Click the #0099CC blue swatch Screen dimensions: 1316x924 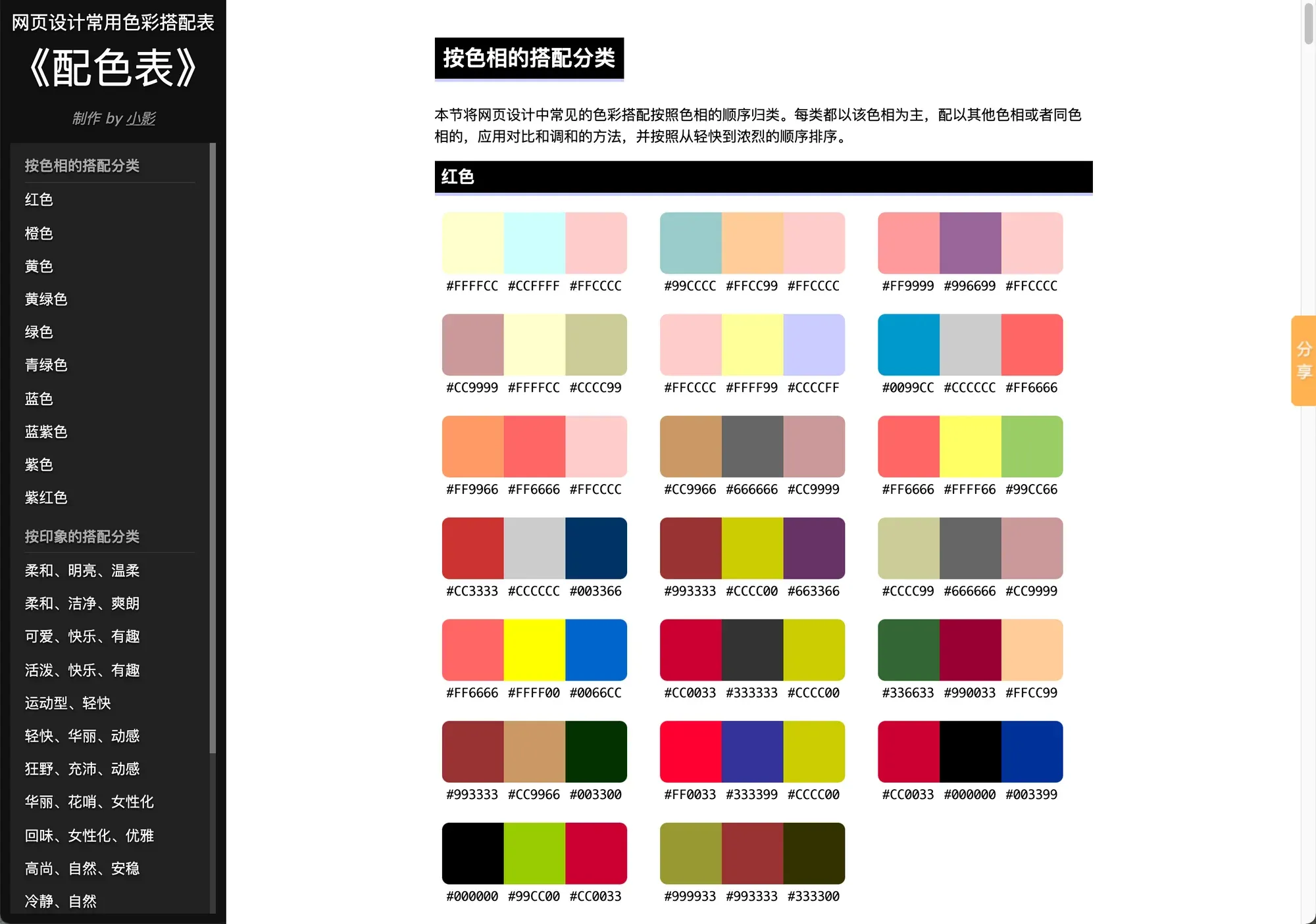point(908,345)
